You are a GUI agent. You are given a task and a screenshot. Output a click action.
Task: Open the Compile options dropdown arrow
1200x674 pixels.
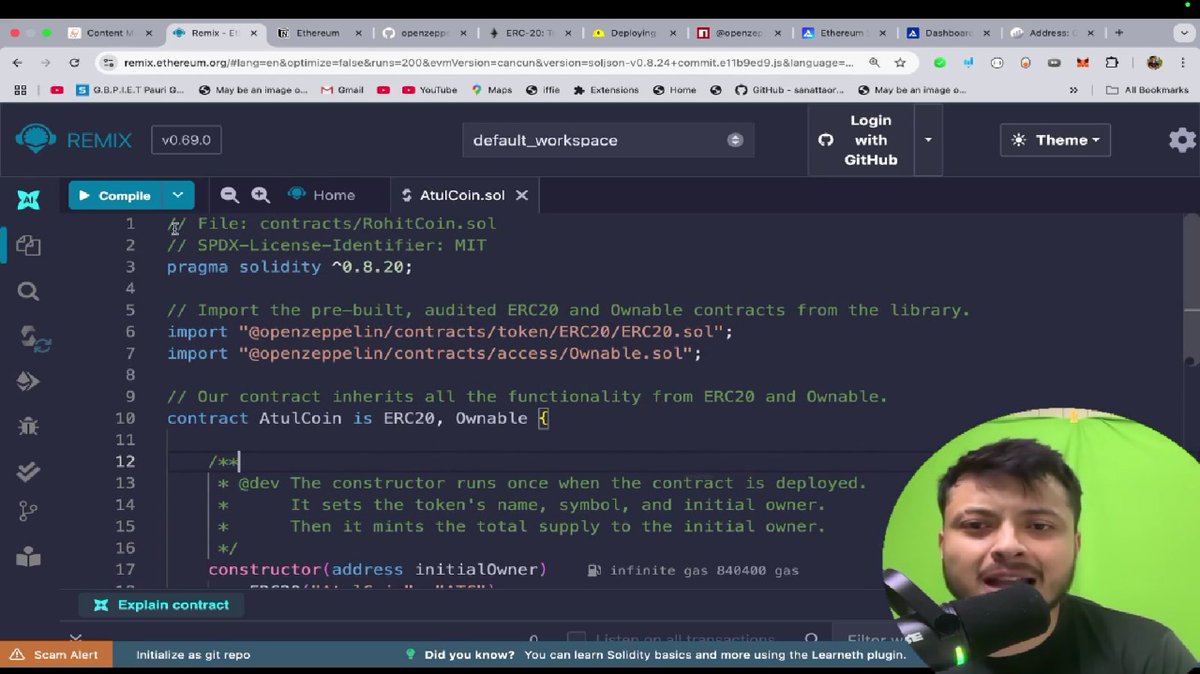pos(177,195)
